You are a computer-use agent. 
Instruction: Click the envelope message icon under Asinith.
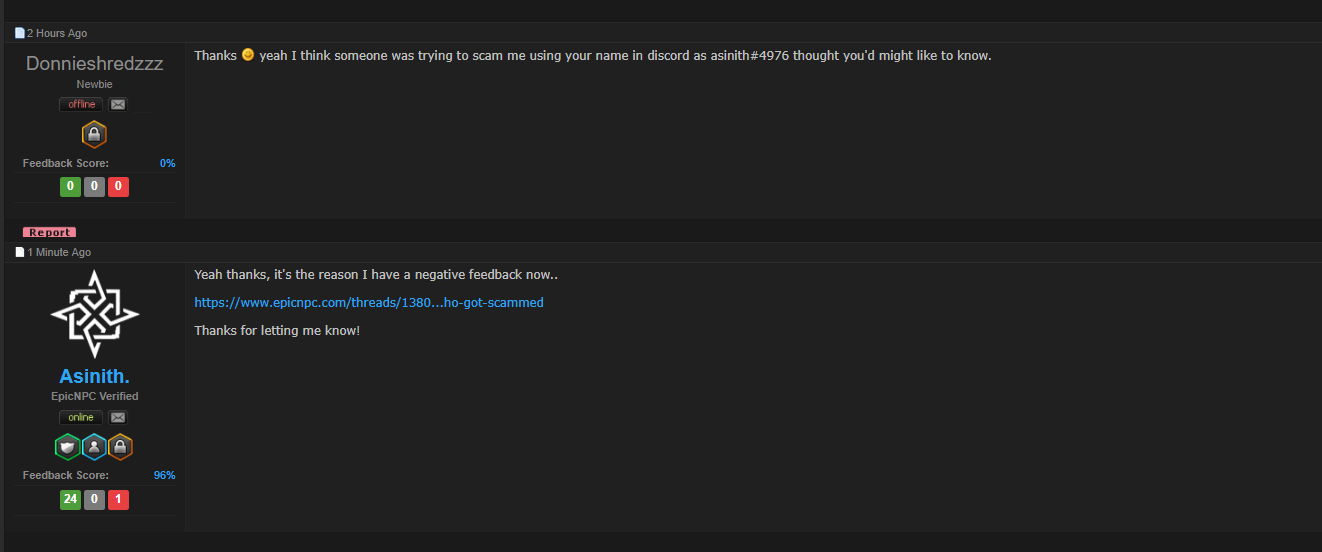pos(118,417)
